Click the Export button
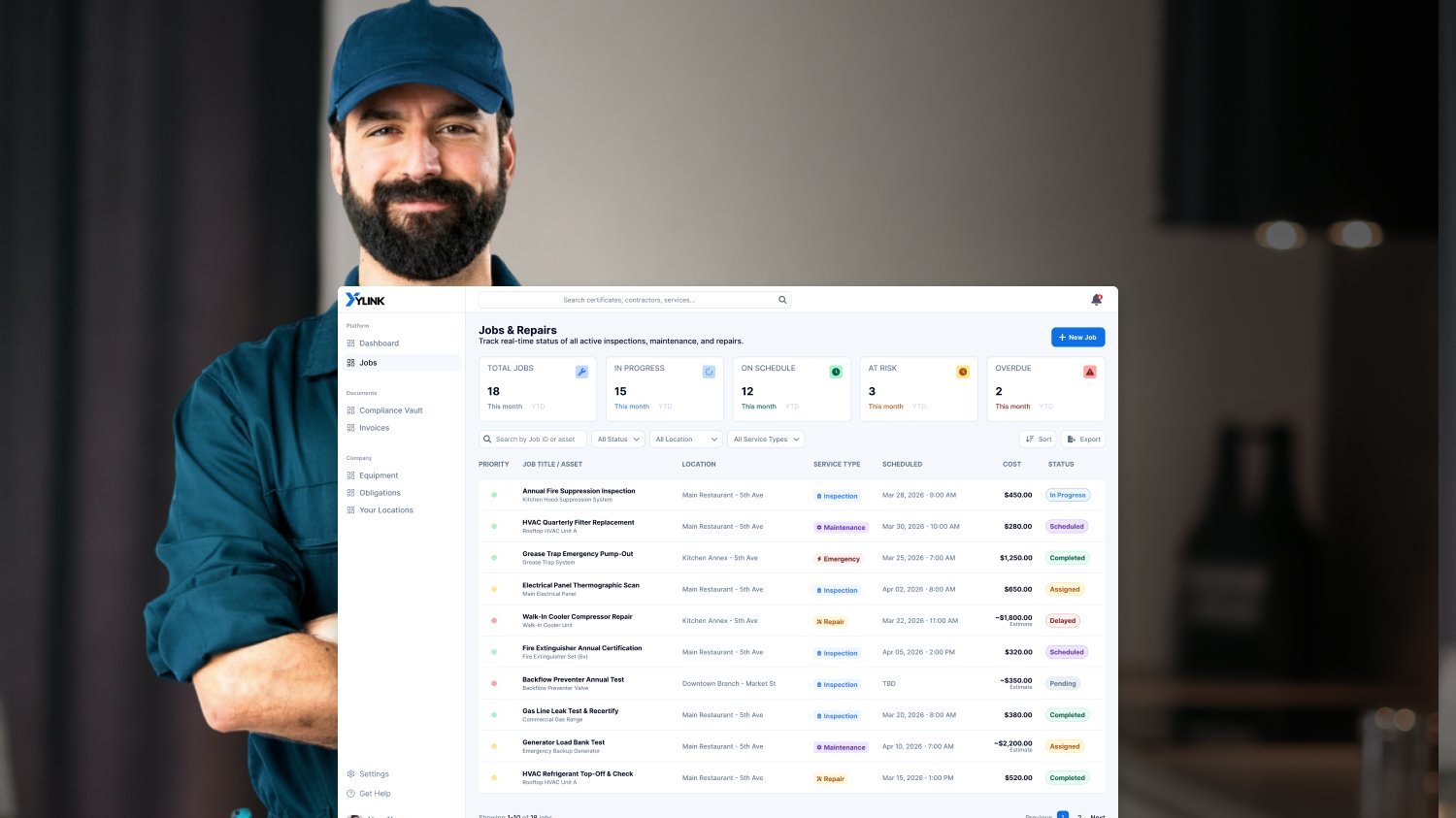 pyautogui.click(x=1083, y=440)
